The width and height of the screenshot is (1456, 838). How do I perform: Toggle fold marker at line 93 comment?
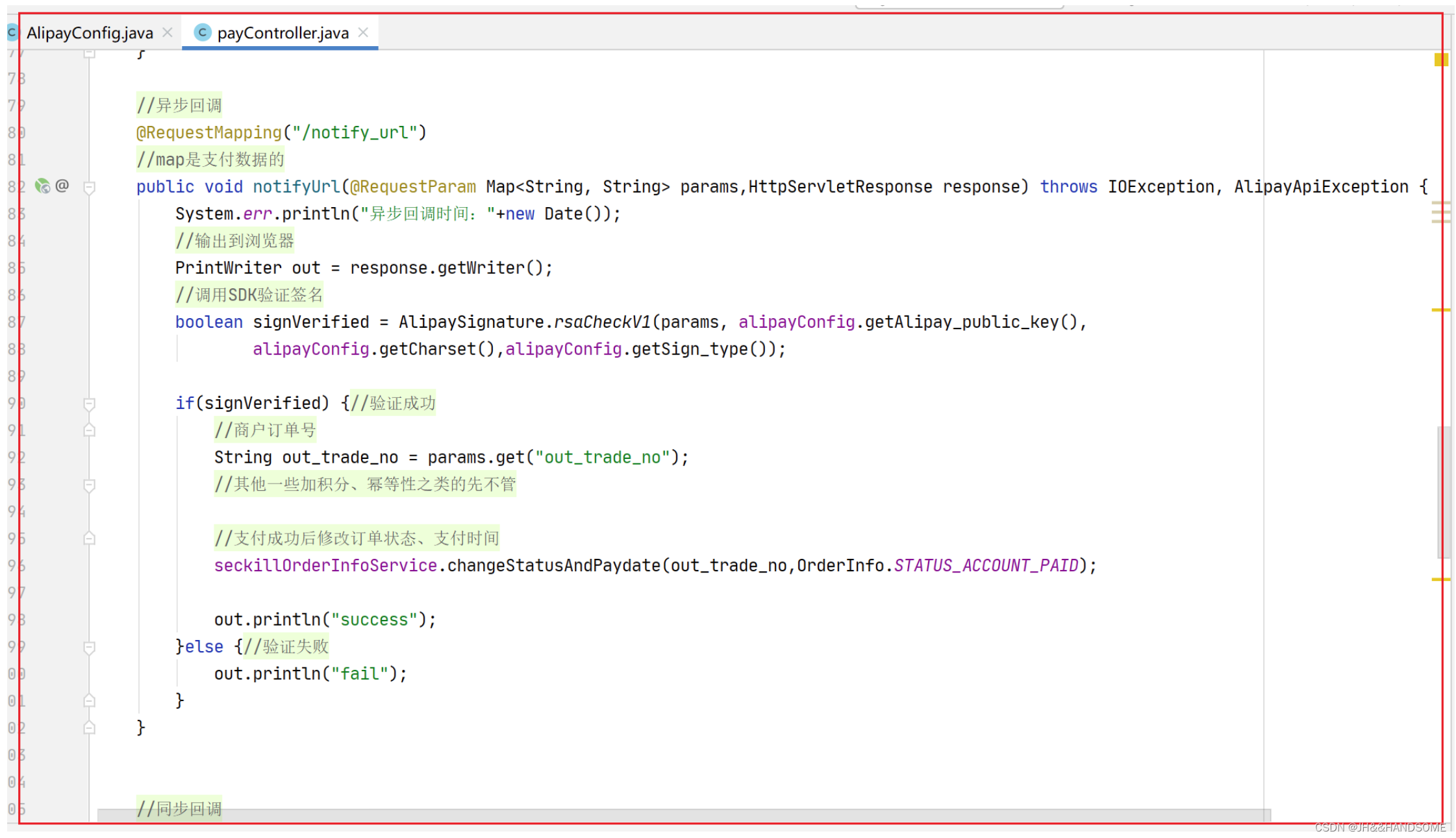[x=90, y=485]
